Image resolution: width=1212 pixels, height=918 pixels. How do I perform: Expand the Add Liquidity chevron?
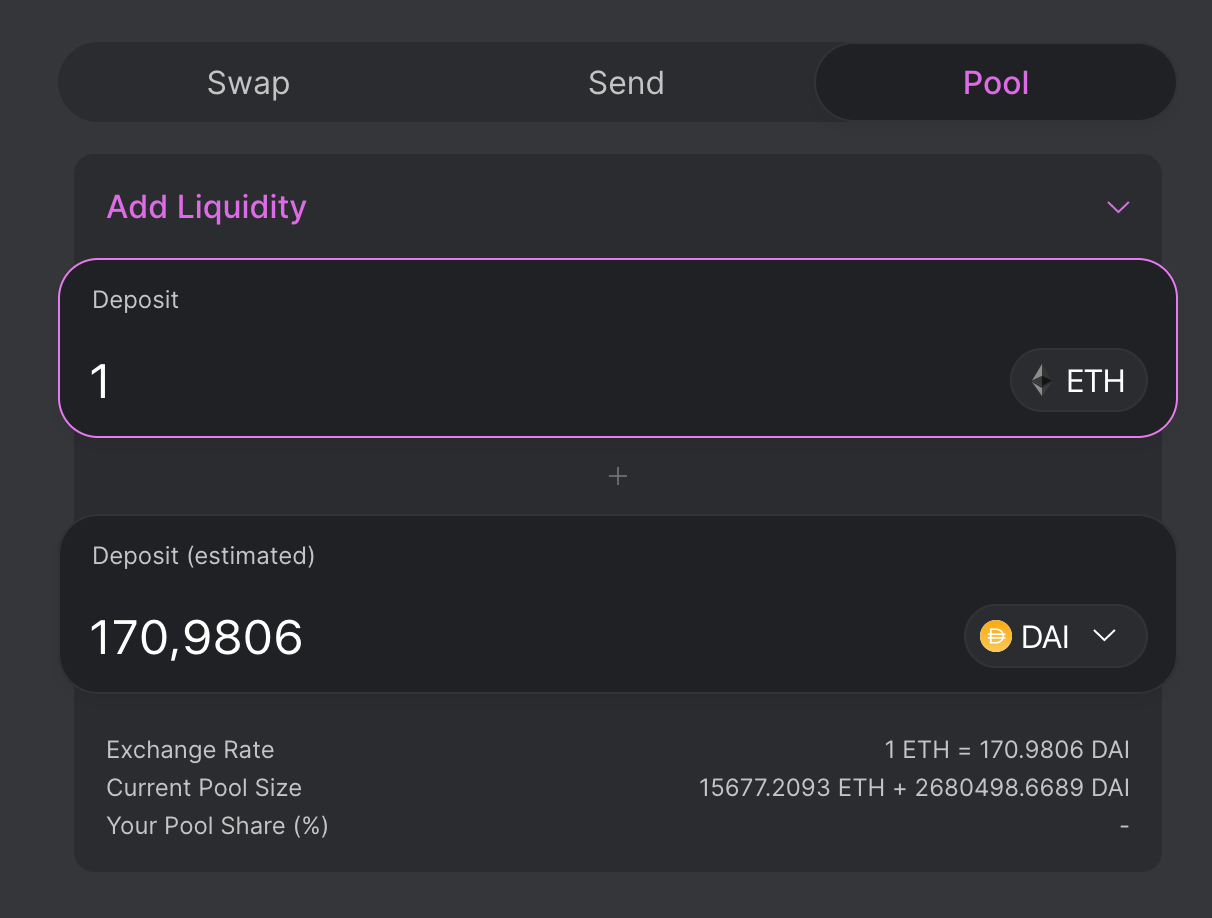[x=1118, y=207]
